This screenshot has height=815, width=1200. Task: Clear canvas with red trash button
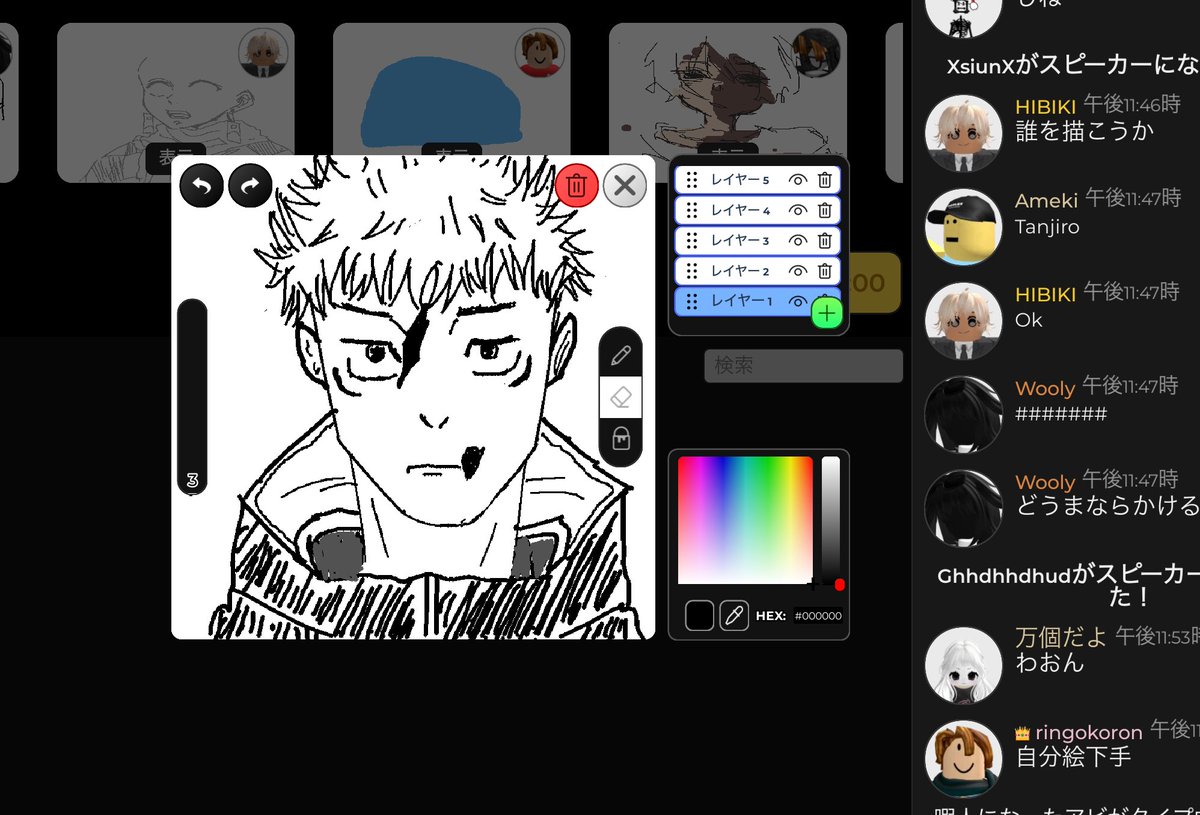tap(577, 185)
